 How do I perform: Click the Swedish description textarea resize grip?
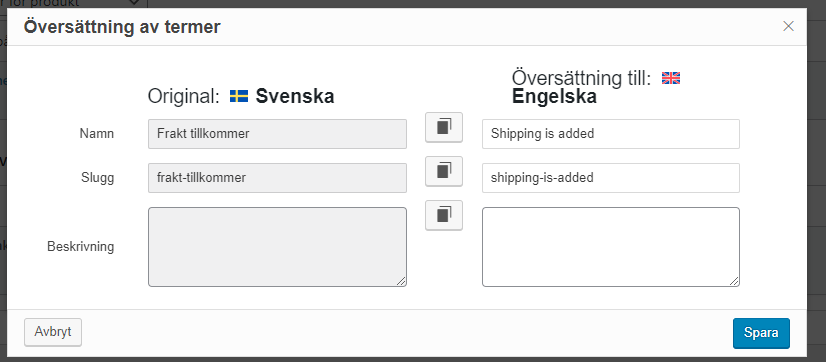pos(401,281)
